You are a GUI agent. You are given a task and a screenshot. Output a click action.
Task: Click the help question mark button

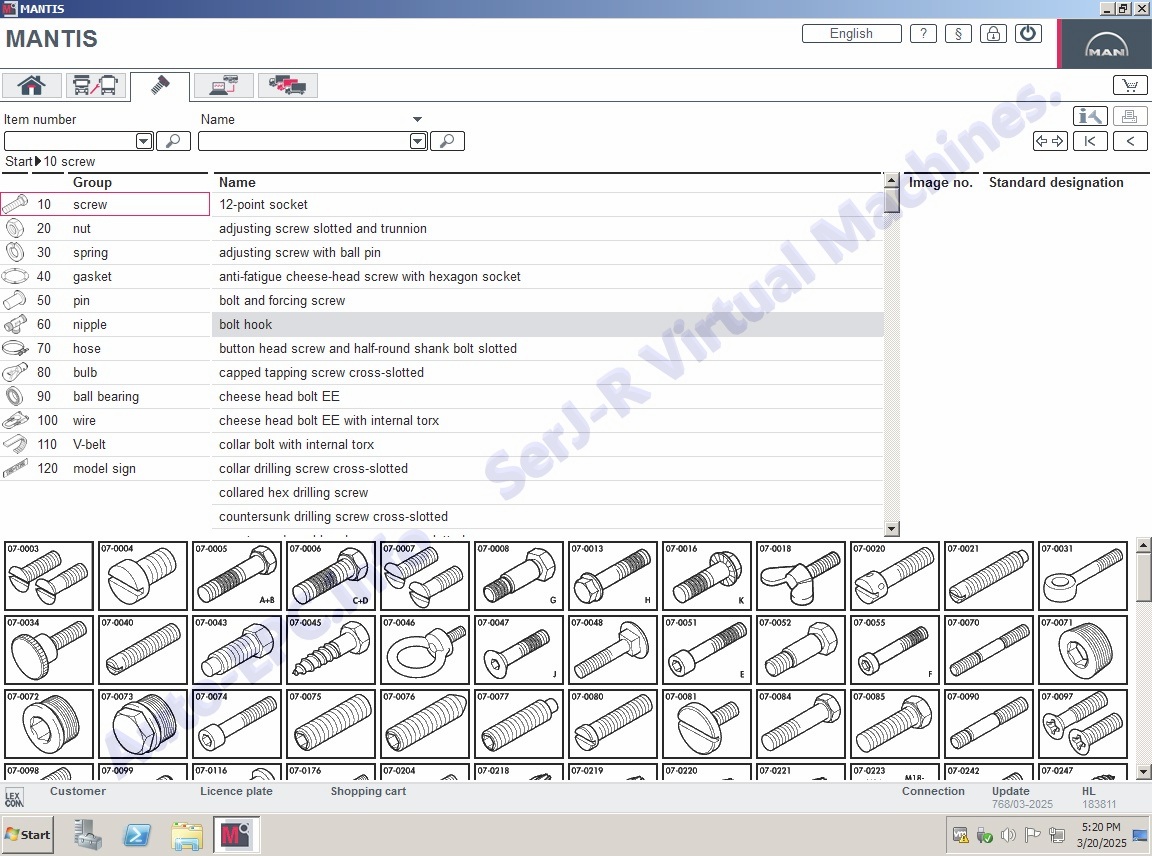(x=924, y=34)
